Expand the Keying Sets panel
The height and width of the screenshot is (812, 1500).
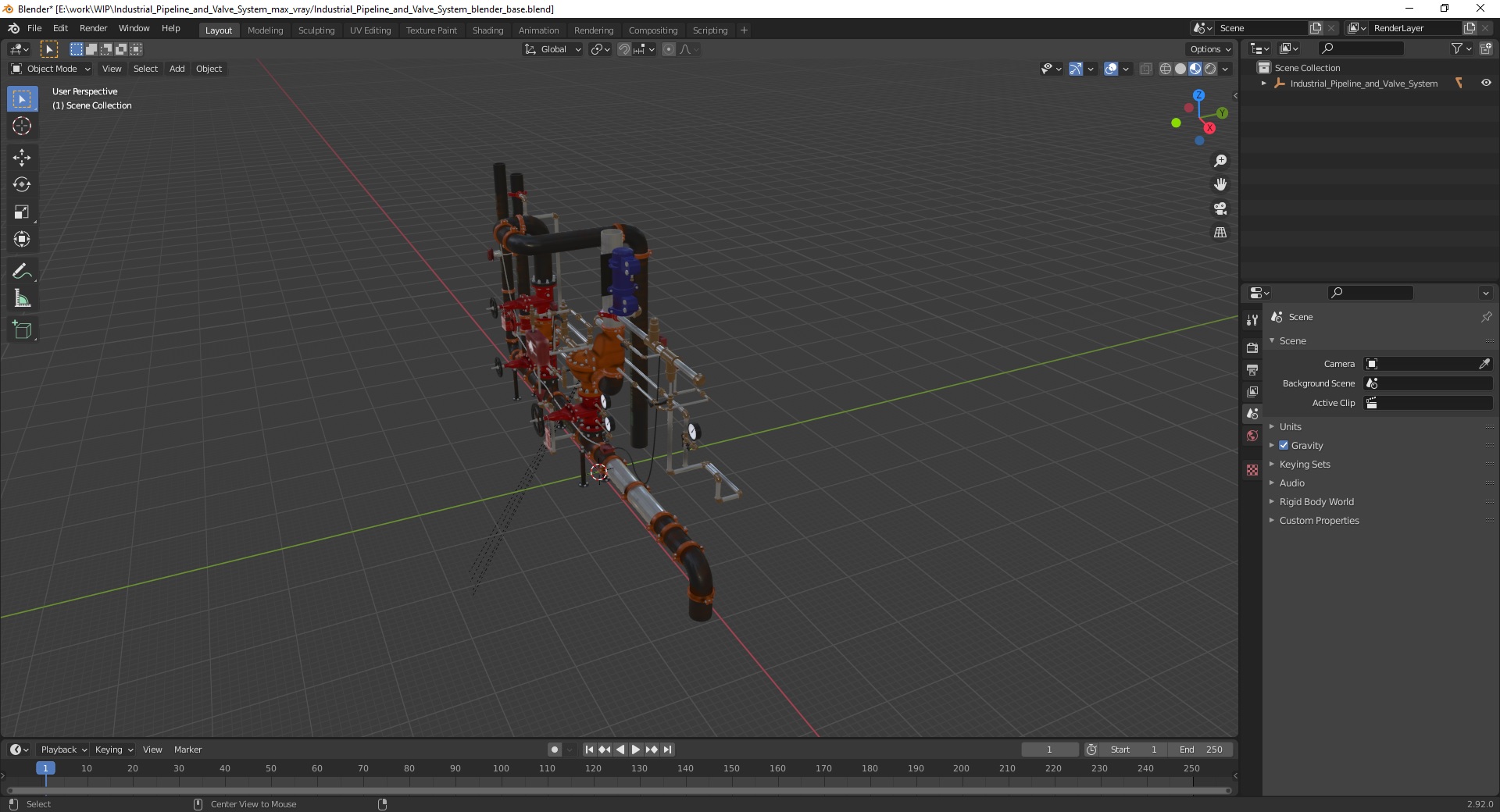(1305, 465)
